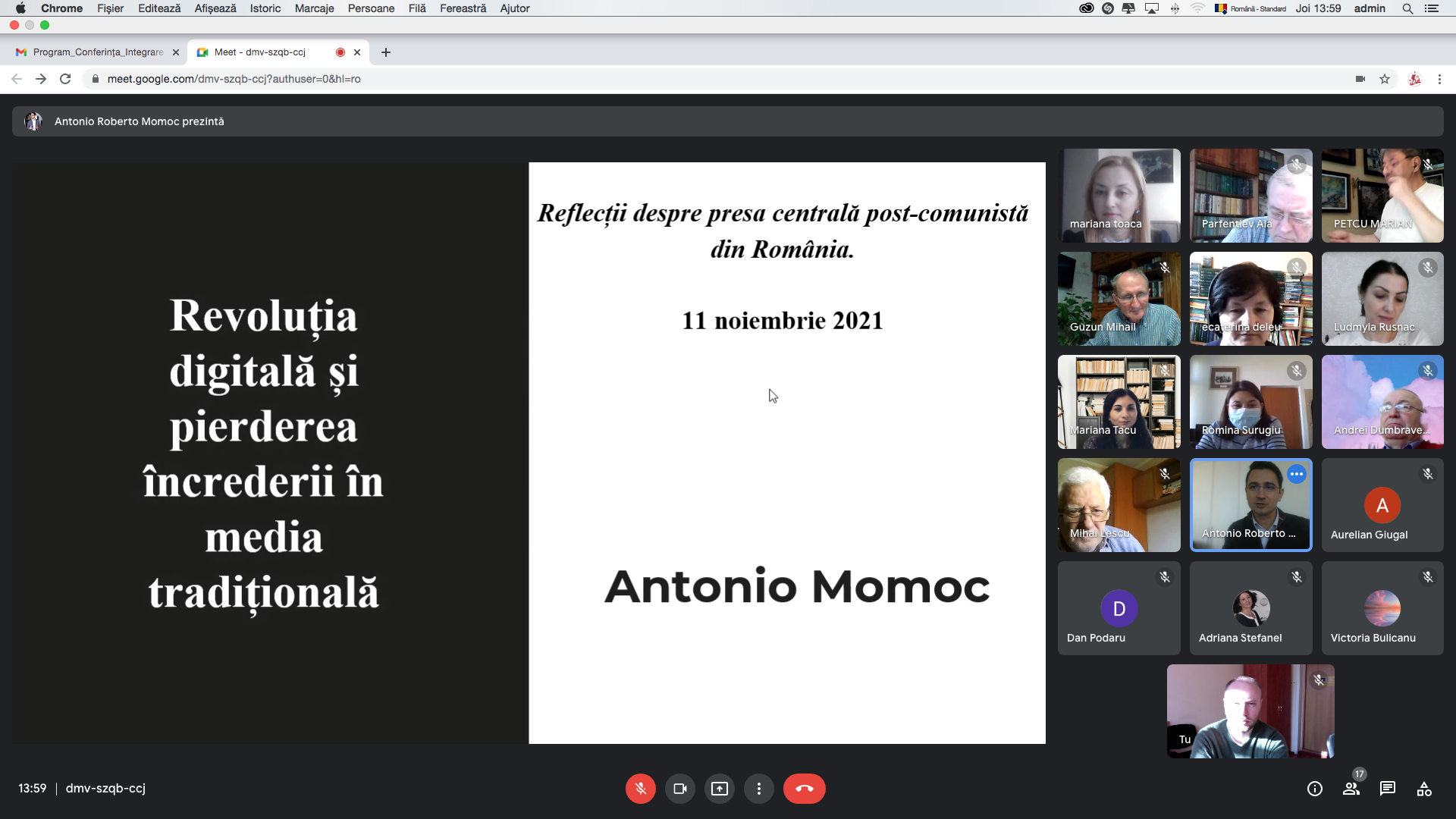Hang up the call

[x=804, y=789]
